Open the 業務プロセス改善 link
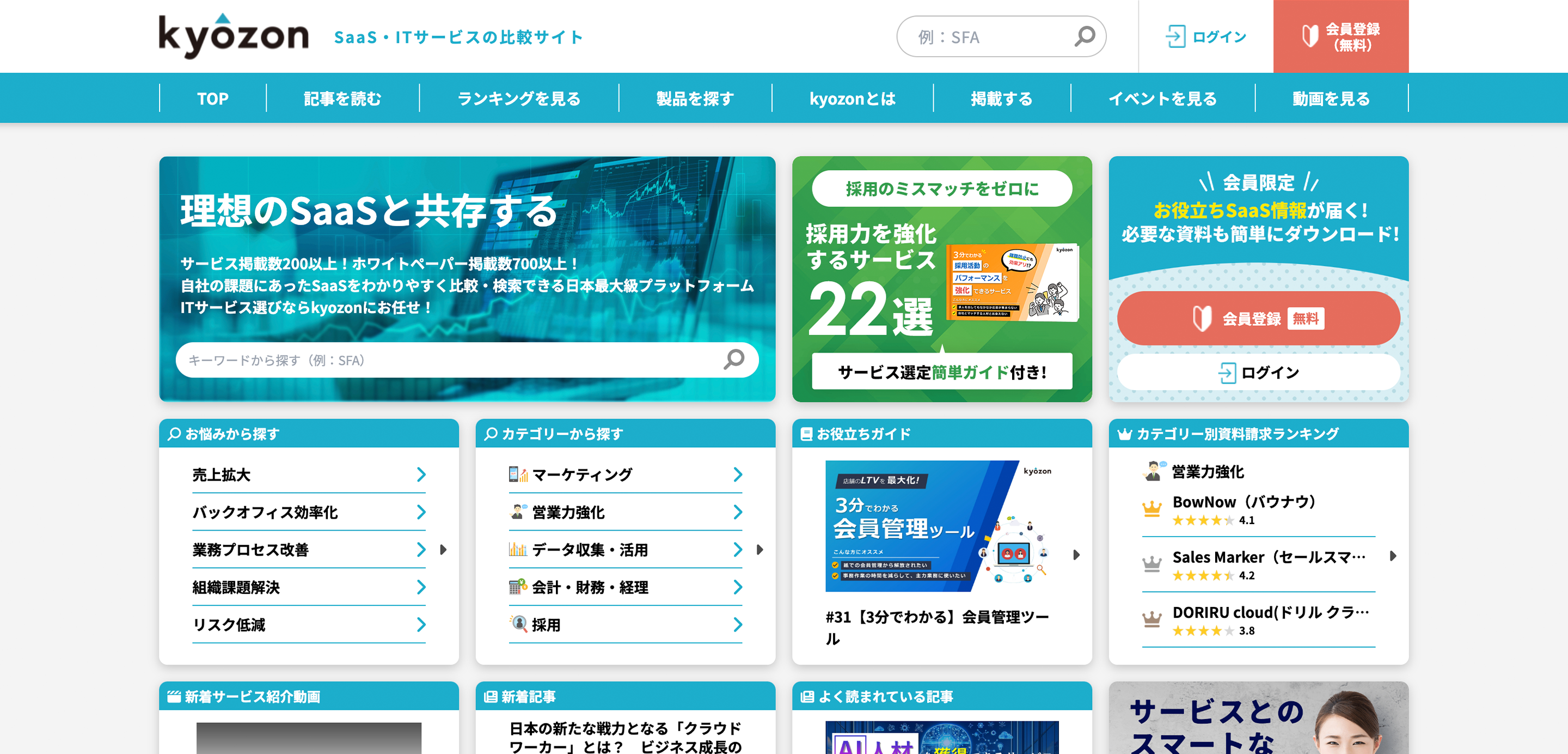Screen dimensions: 1568x754 309,549
